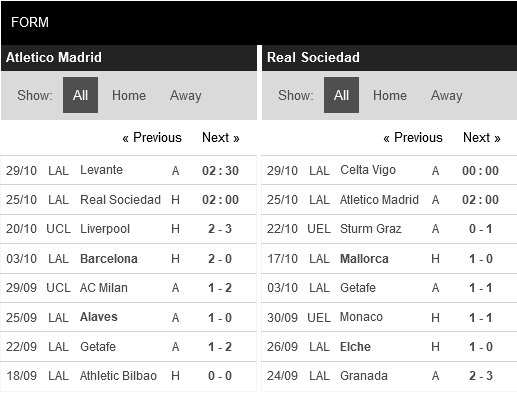517x401 pixels.
Task: Open the Liverpool 2 - 3 match result
Action: click(220, 229)
